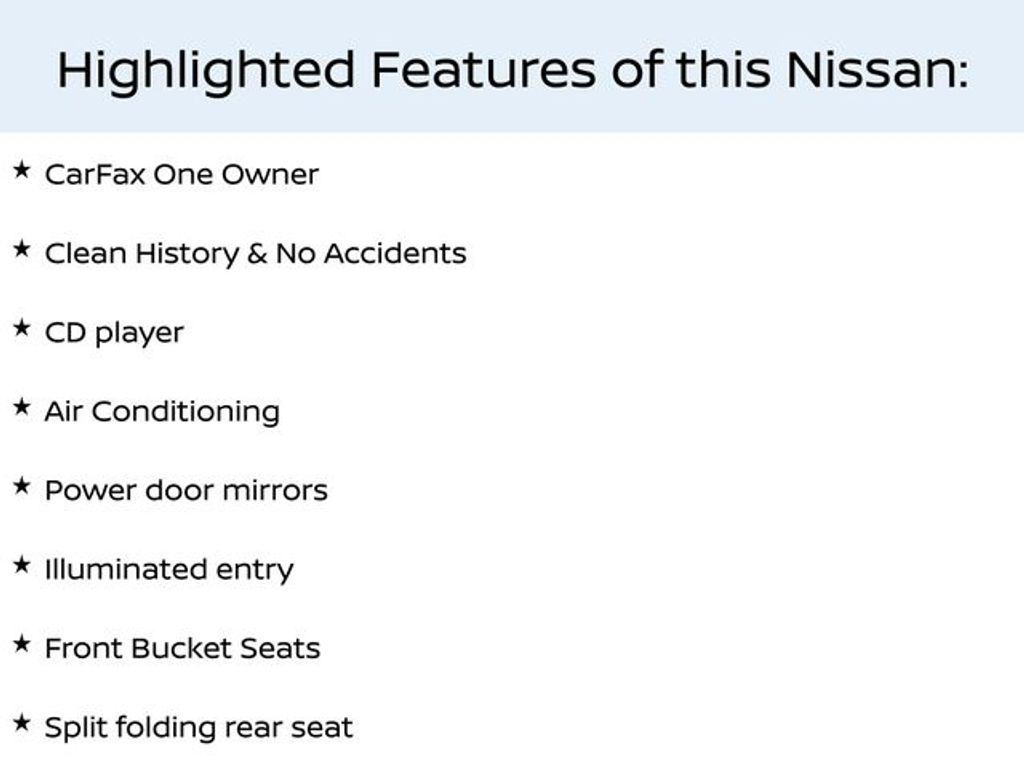This screenshot has width=1024, height=768.
Task: Click the star beside Clean History & No Accidents
Action: [22, 249]
